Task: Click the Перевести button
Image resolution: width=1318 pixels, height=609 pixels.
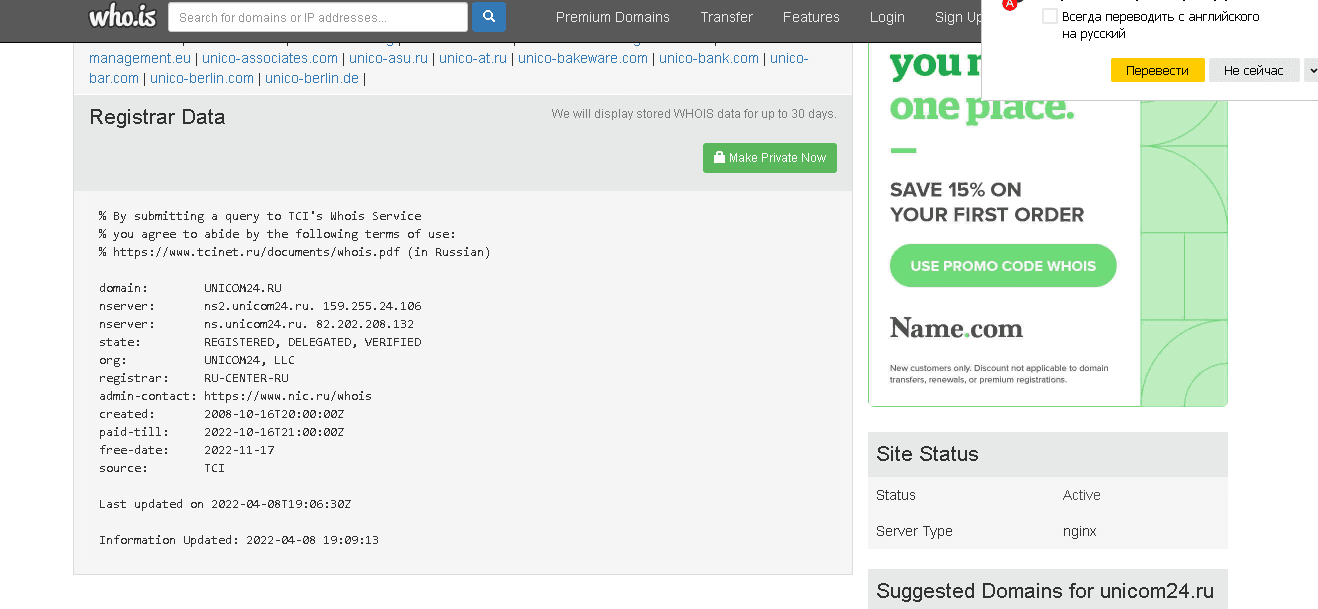Action: click(x=1157, y=70)
